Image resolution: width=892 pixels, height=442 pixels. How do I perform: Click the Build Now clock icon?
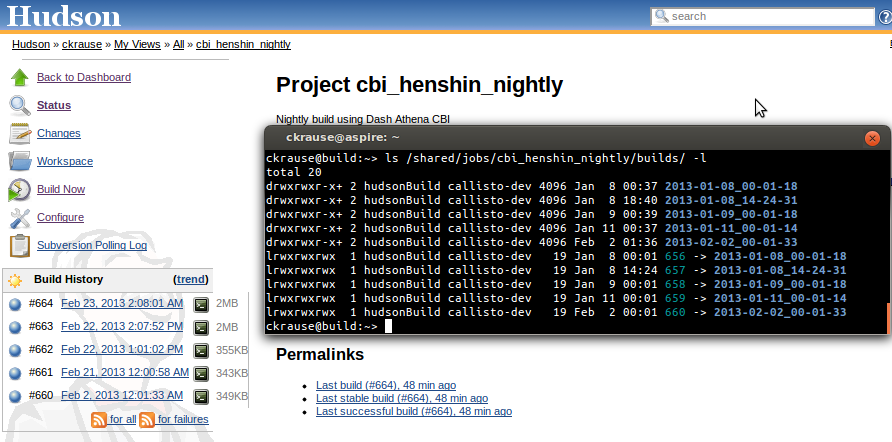[19, 189]
